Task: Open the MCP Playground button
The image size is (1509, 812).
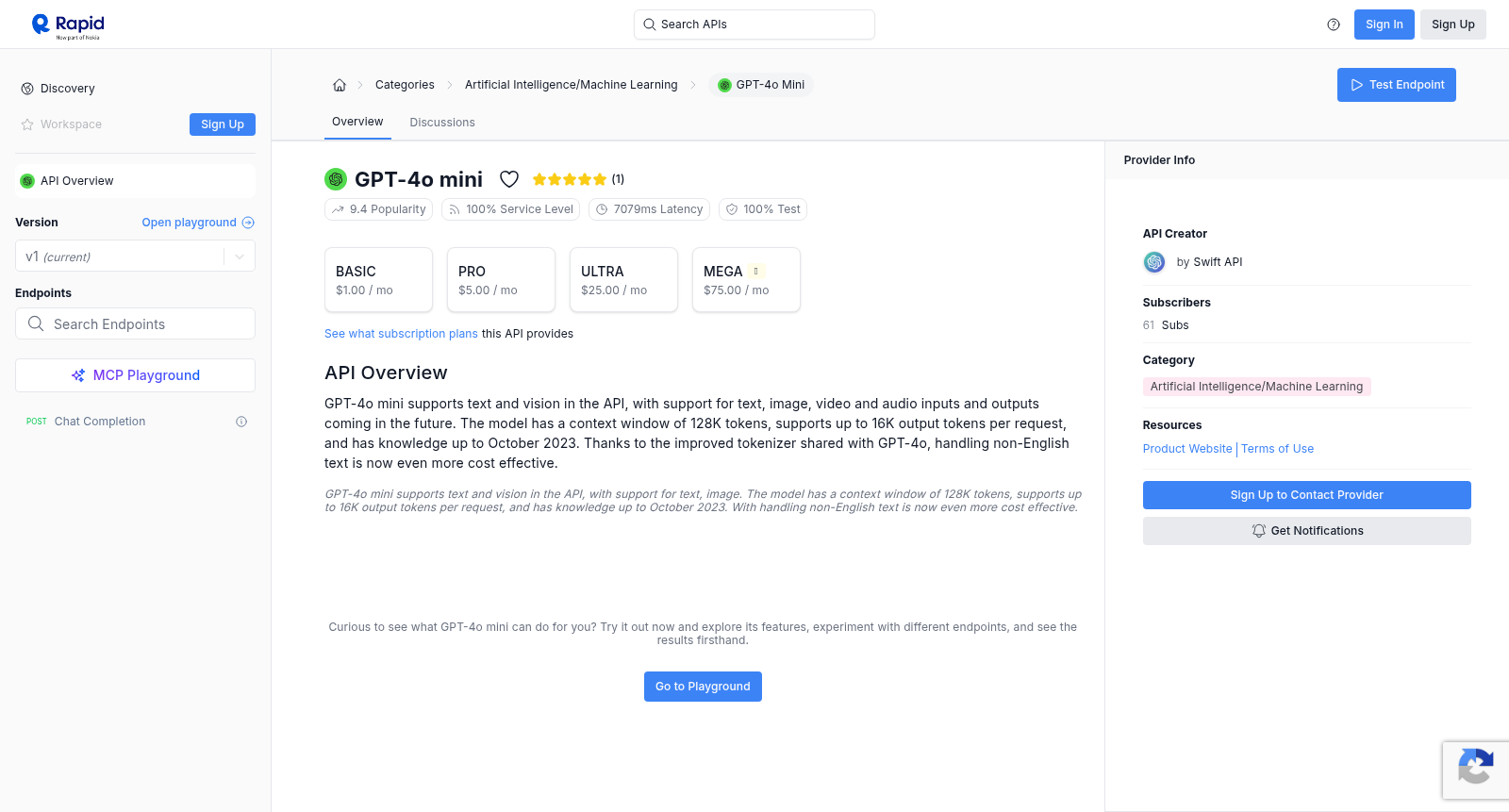Action: pos(135,375)
